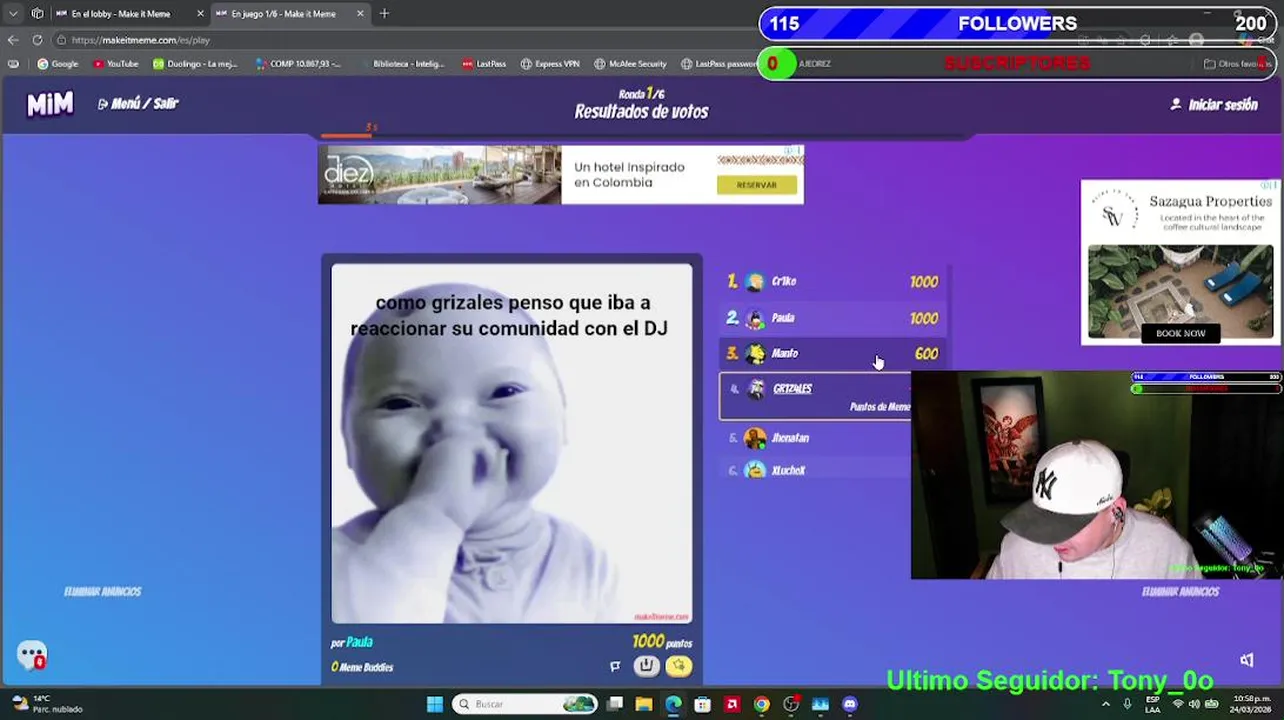Open the ESP LAA language switcher

tap(1153, 704)
